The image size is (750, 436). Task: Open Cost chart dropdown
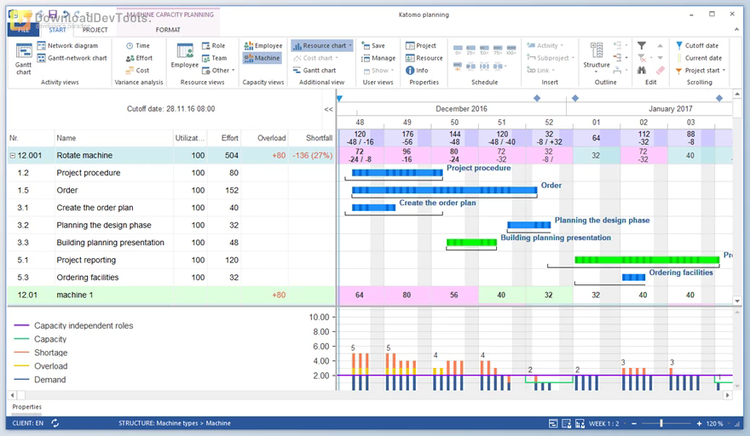click(x=316, y=58)
